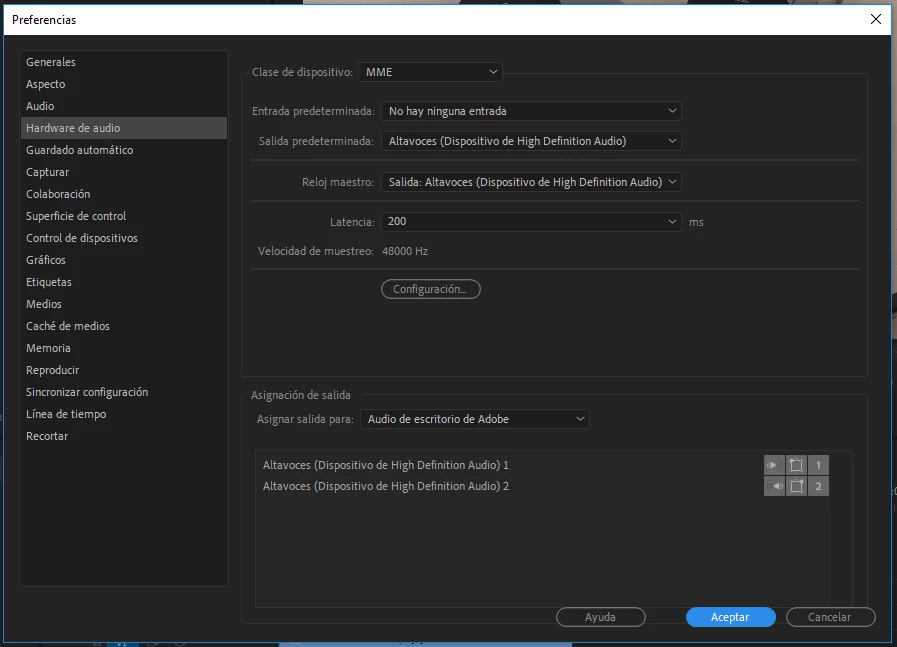Confirm with the Aceptar button
Viewport: 897px width, 647px height.
731,617
